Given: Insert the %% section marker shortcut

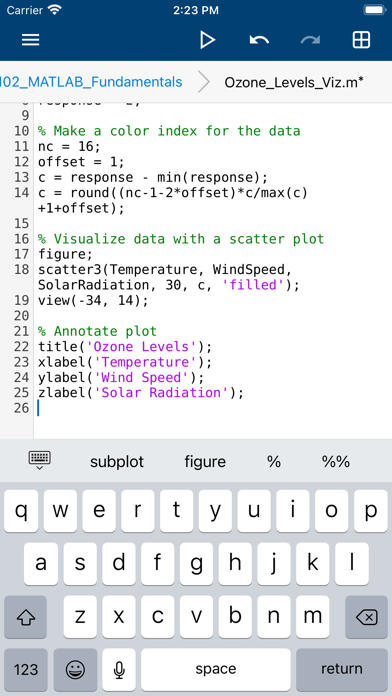Looking at the screenshot, I should [336, 462].
